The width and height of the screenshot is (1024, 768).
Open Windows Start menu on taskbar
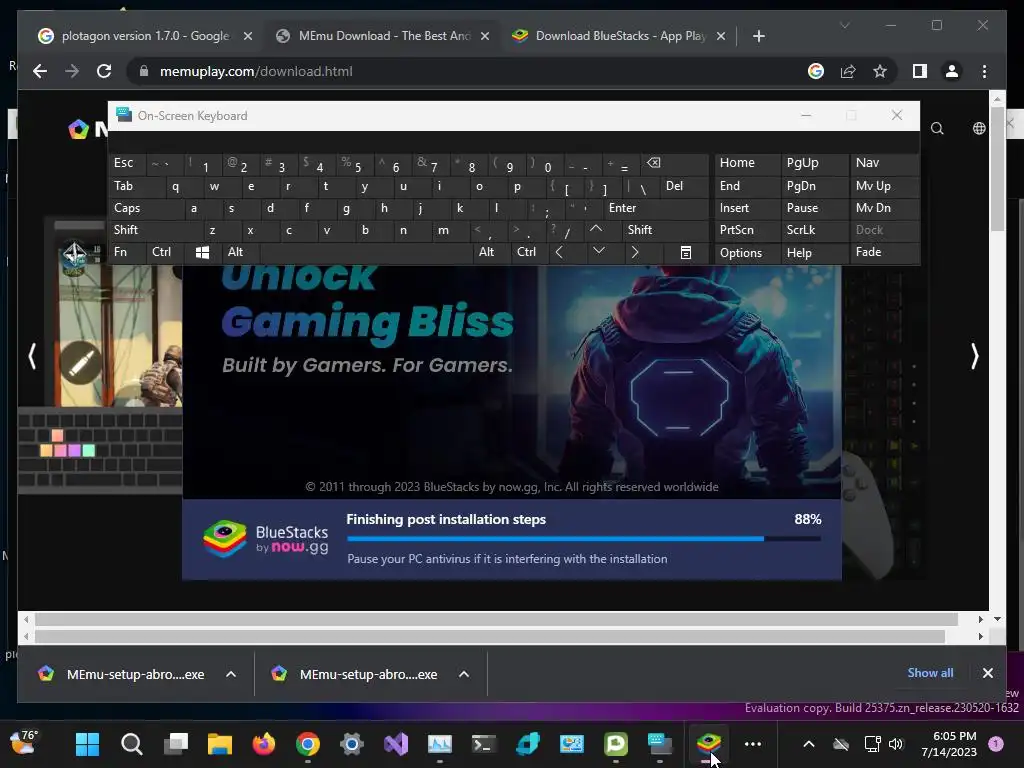tap(87, 744)
